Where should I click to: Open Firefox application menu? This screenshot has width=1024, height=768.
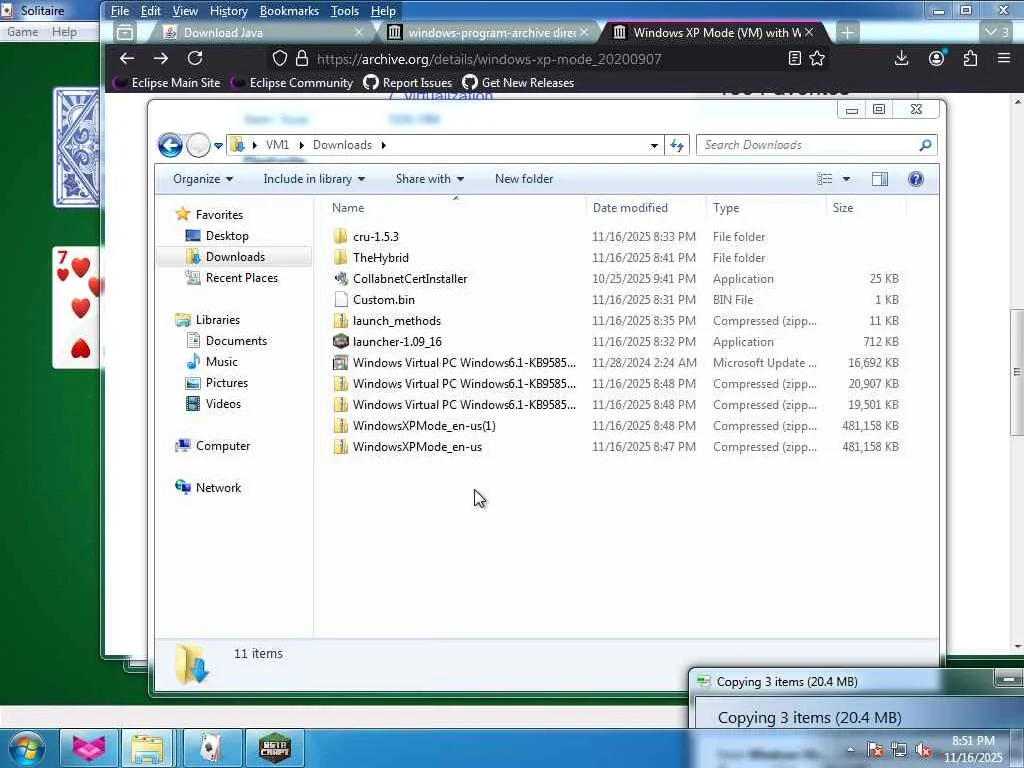click(x=1004, y=58)
